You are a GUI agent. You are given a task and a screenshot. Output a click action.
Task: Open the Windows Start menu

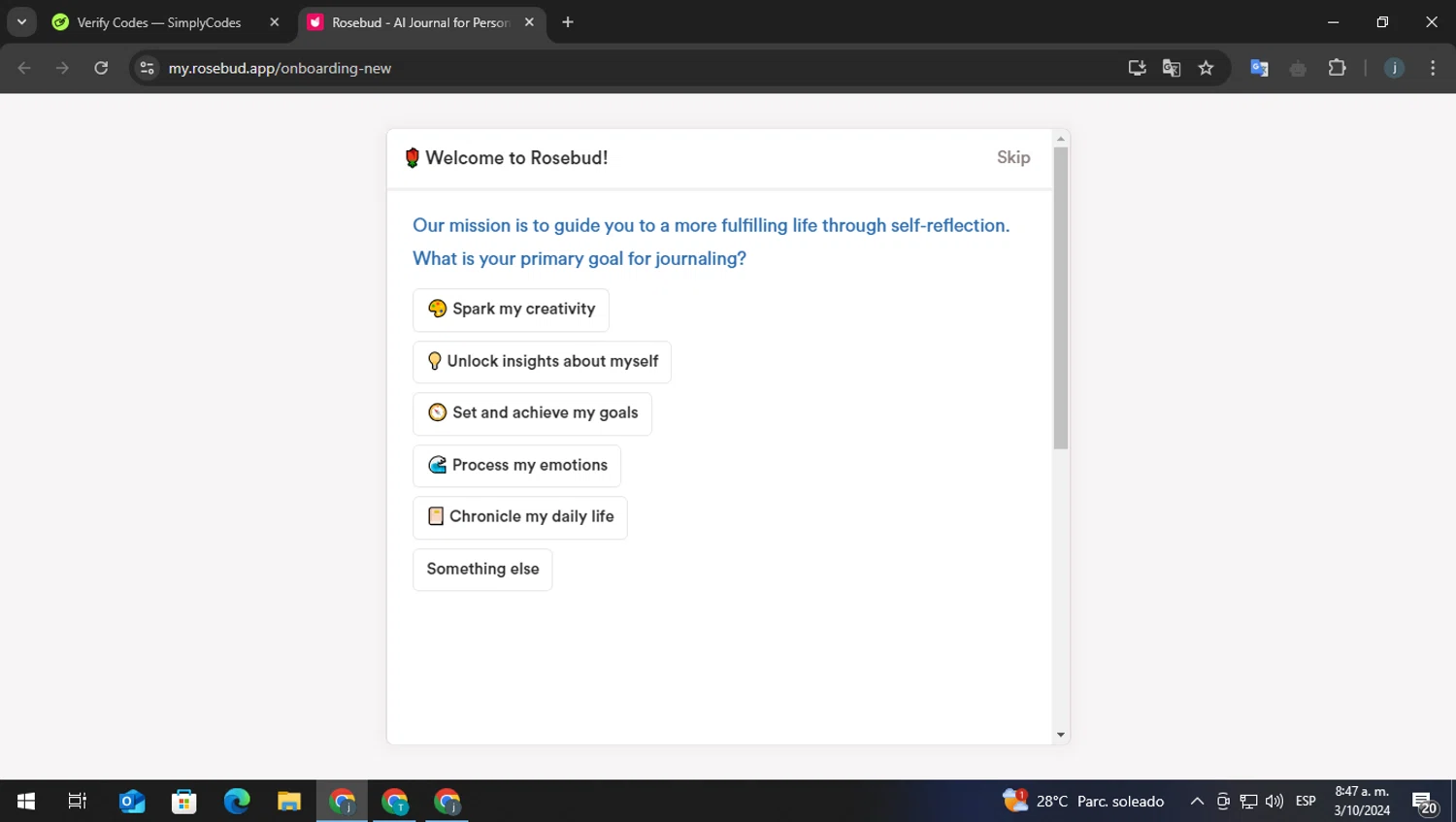pos(26,801)
